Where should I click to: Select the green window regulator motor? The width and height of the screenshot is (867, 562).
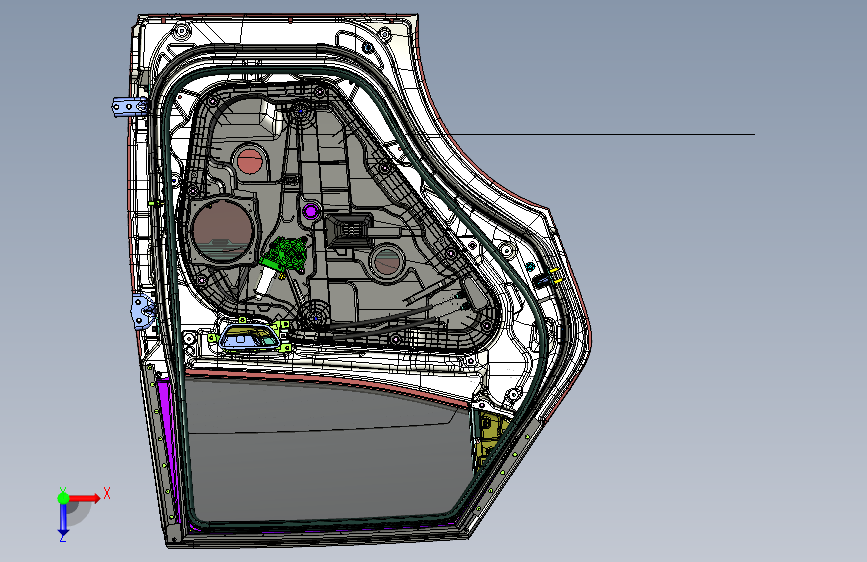(x=286, y=255)
